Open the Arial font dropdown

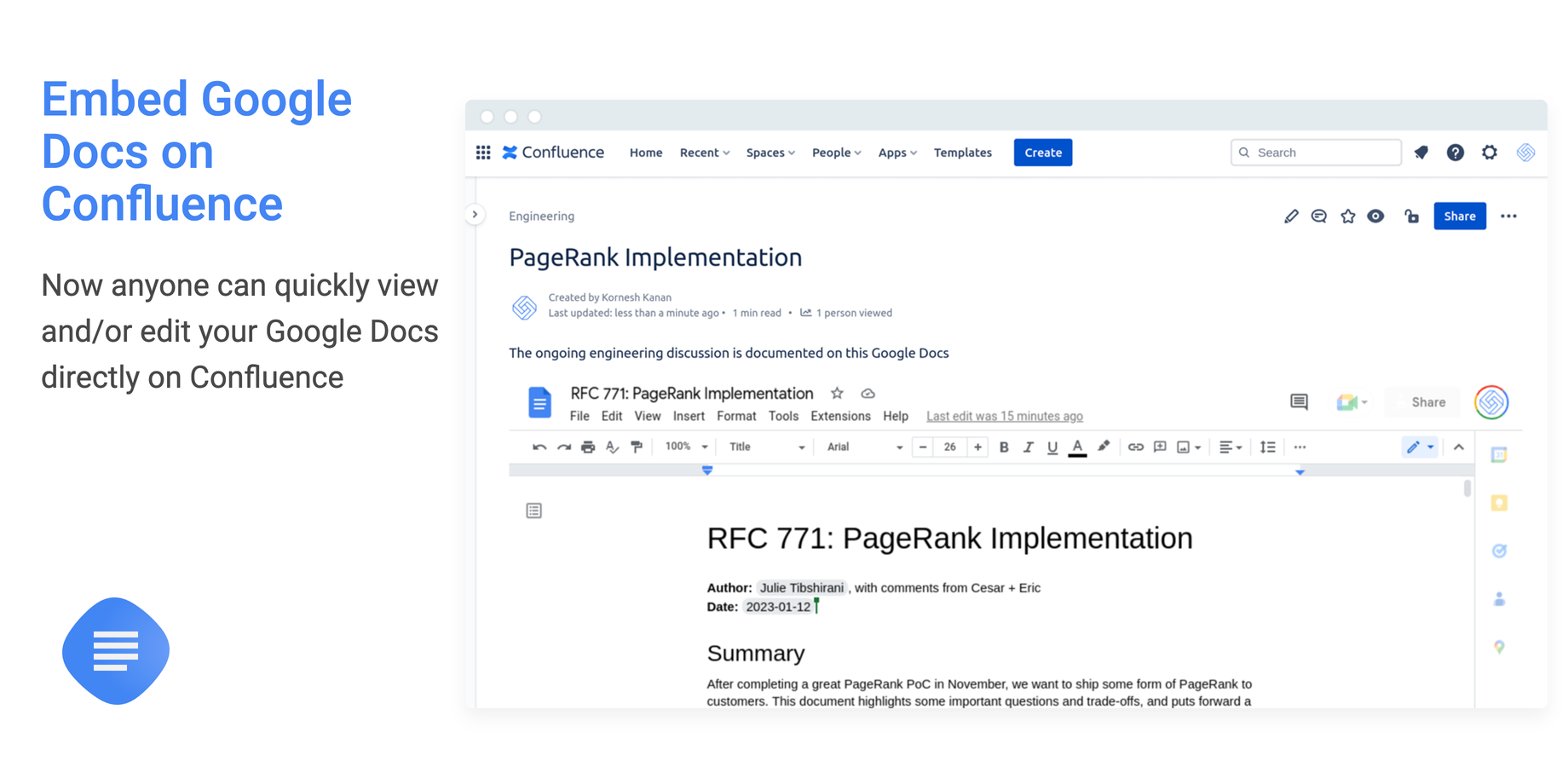pos(864,447)
